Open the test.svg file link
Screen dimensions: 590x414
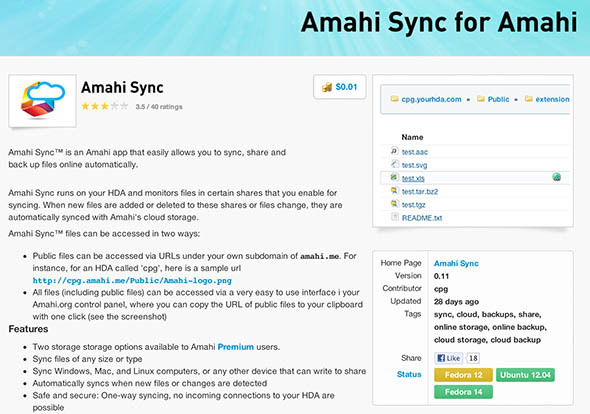pyautogui.click(x=414, y=165)
